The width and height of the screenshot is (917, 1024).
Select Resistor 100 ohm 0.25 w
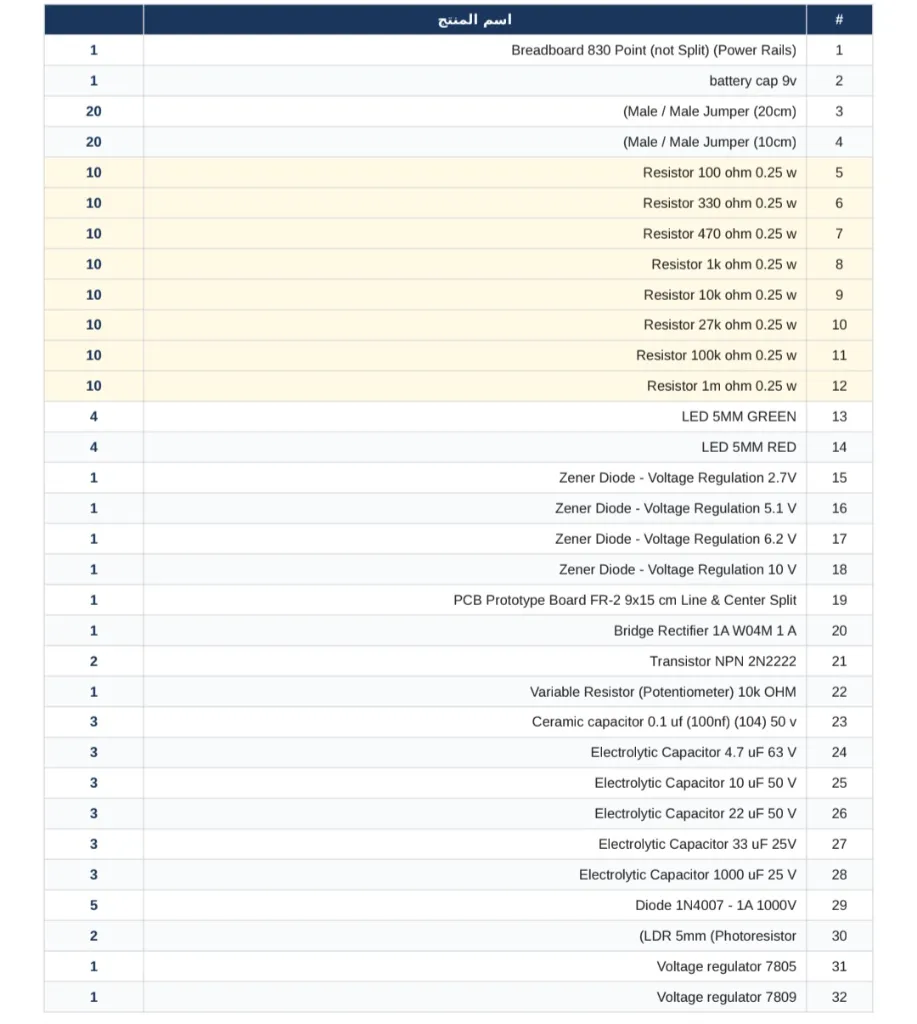tap(719, 172)
